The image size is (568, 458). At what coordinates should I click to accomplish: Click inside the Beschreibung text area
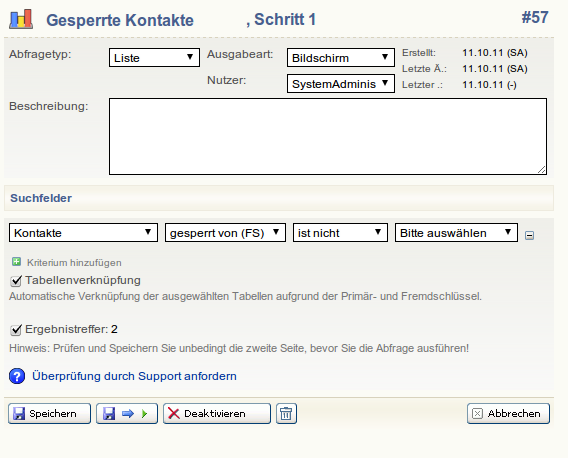[328, 136]
